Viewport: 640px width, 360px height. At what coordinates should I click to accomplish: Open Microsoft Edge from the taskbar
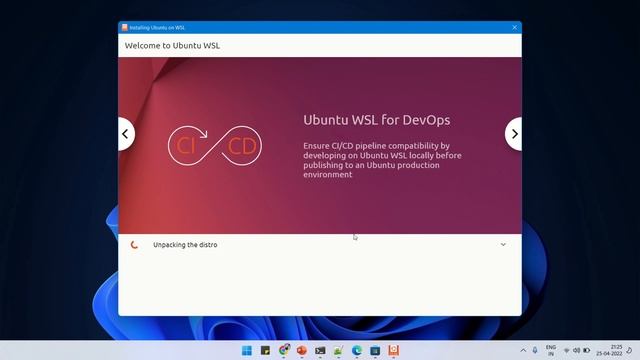click(357, 350)
